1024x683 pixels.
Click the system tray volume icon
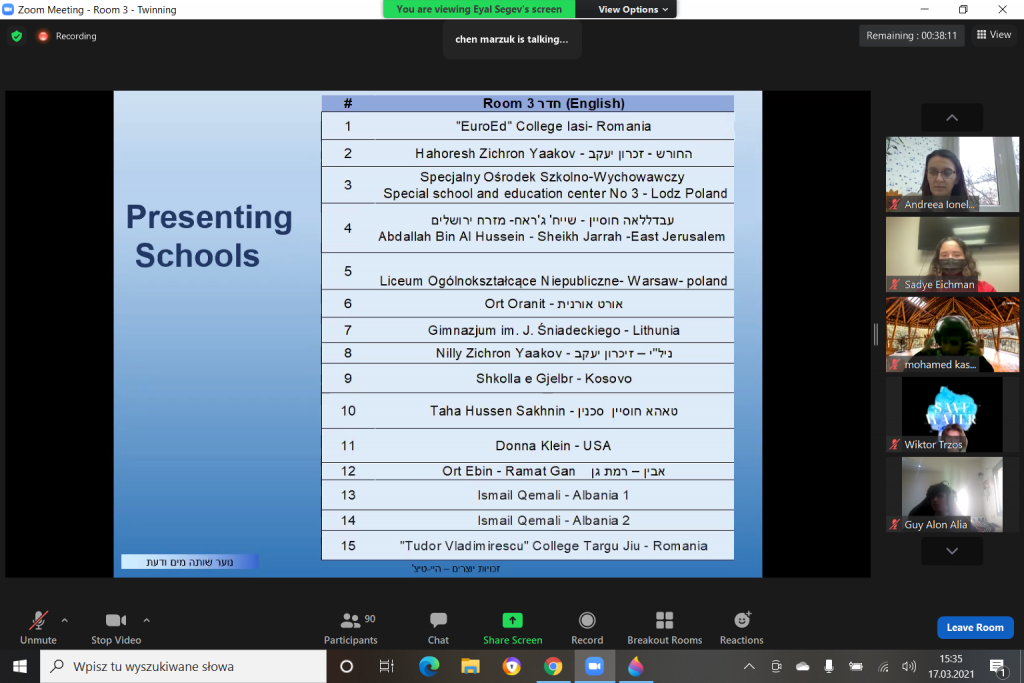908,666
